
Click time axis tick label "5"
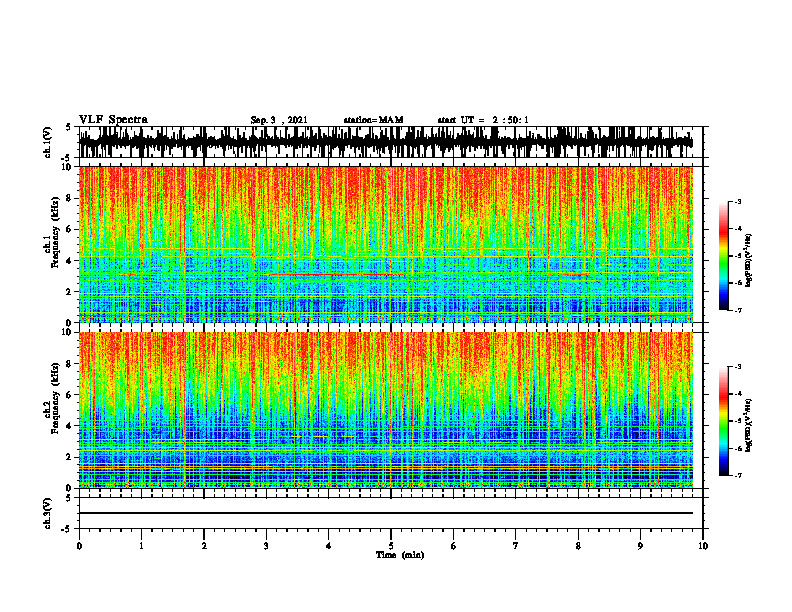tap(391, 546)
